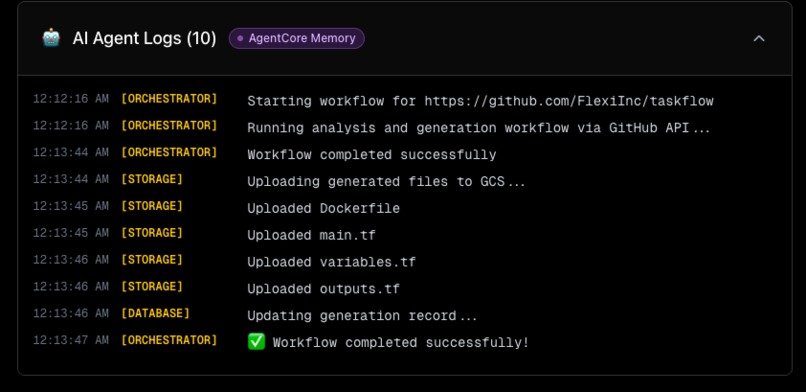Select the 'Running analysis and generation workflow' log line
Viewport: 806px width, 392px height.
(479, 128)
